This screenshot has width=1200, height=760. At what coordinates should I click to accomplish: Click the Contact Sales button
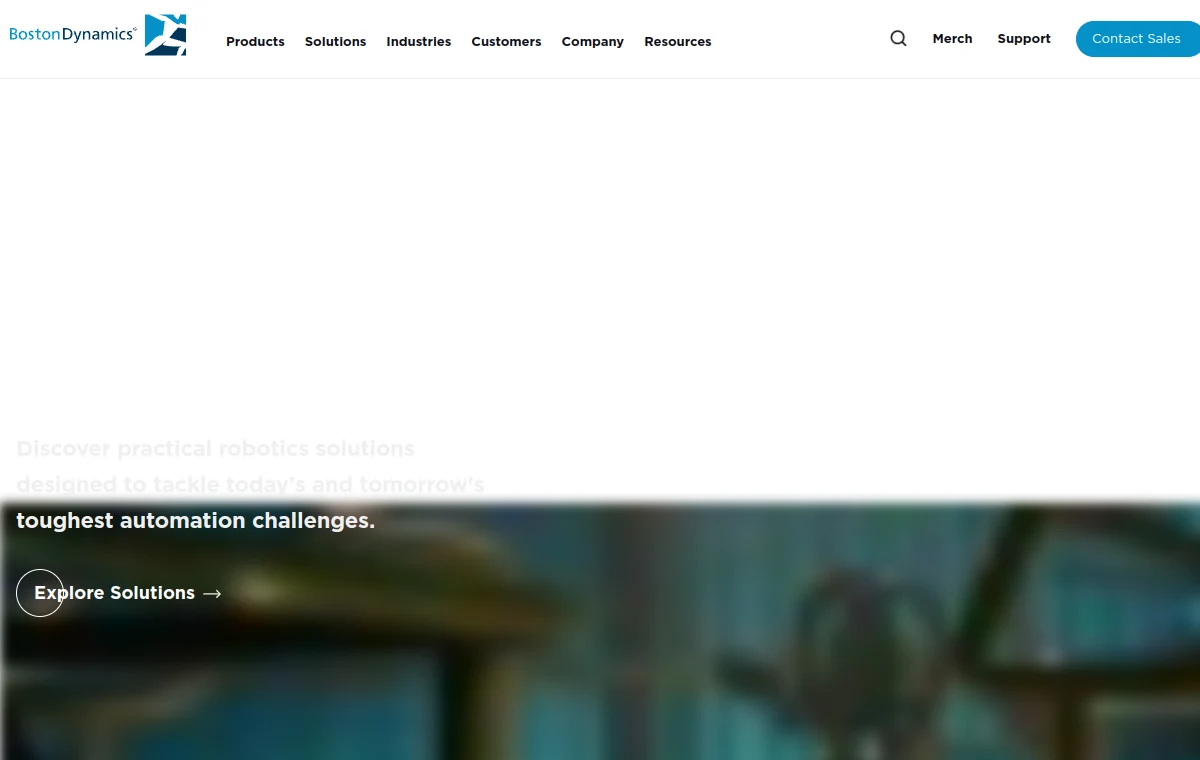pyautogui.click(x=1138, y=39)
